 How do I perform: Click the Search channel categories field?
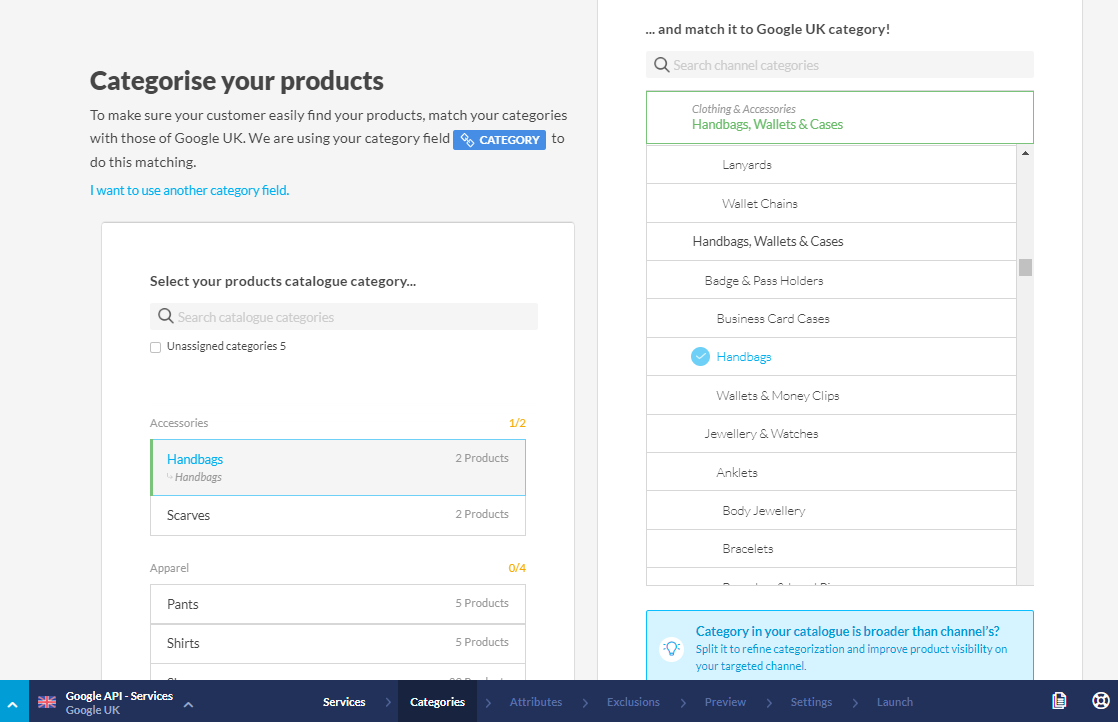coord(850,65)
